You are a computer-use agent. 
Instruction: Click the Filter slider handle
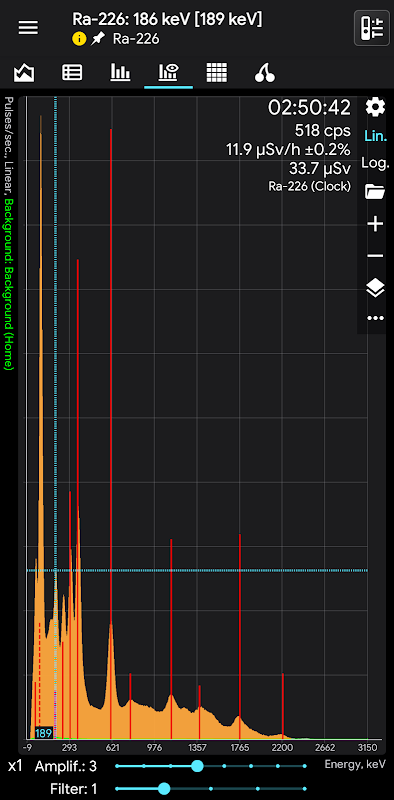(x=164, y=789)
